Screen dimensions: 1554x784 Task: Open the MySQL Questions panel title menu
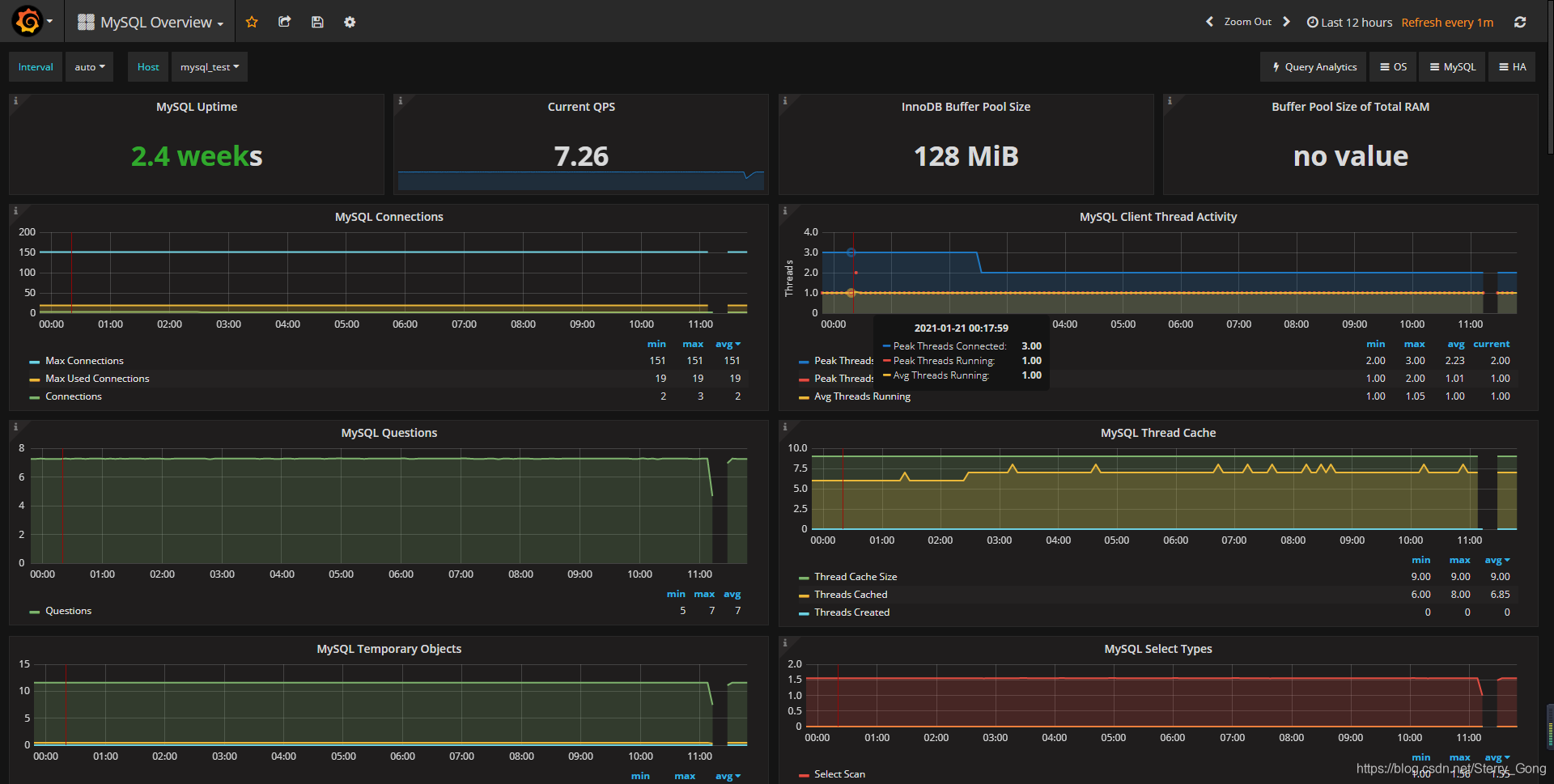coord(388,433)
